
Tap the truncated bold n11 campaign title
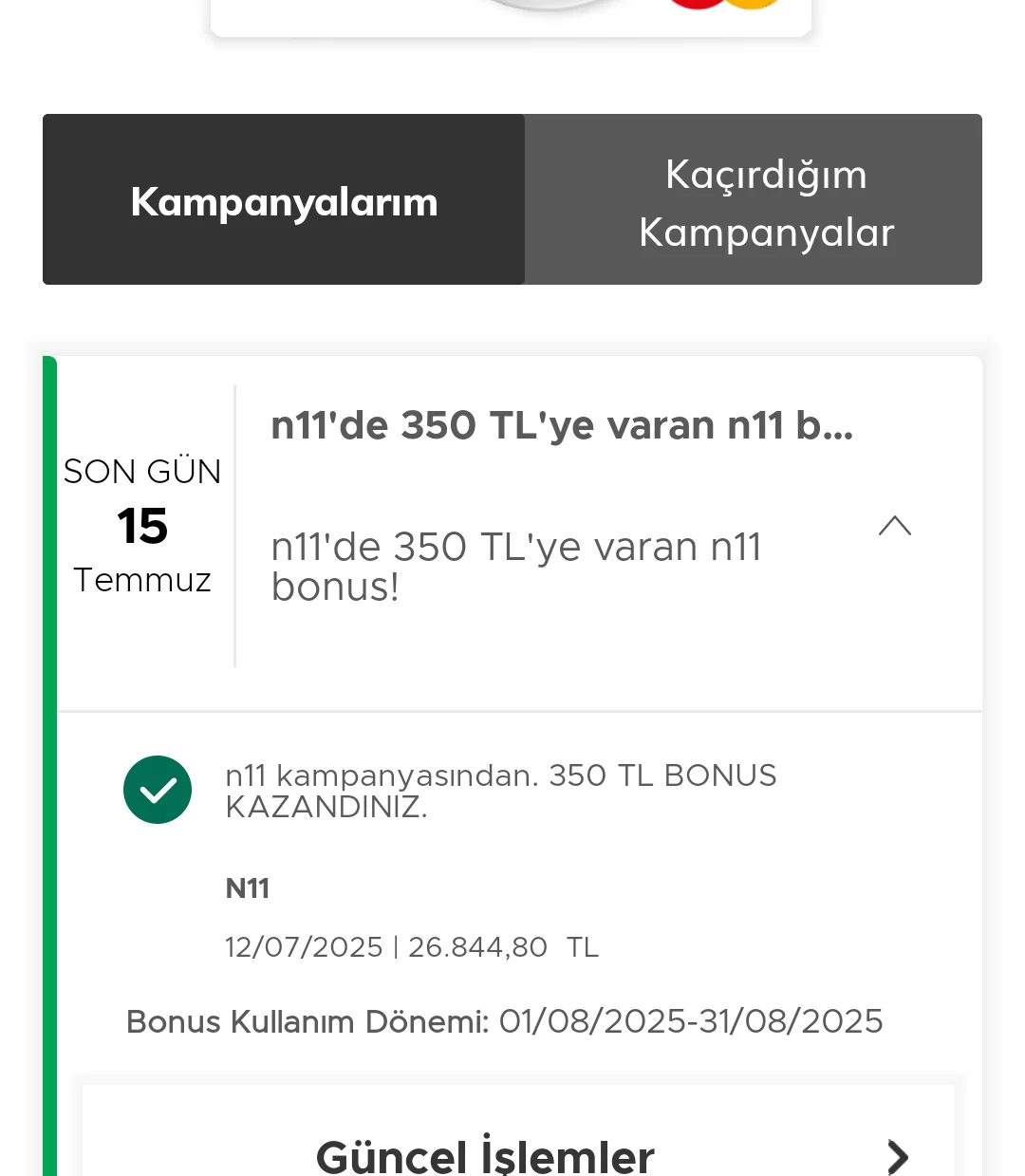click(562, 425)
